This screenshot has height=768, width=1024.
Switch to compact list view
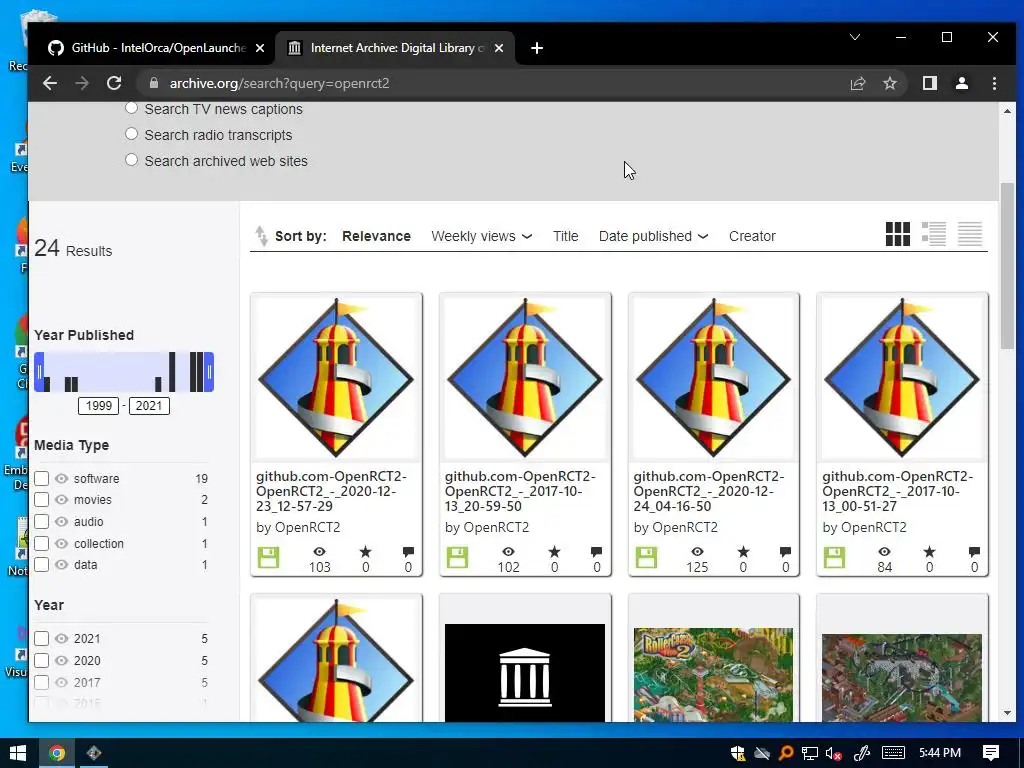970,234
